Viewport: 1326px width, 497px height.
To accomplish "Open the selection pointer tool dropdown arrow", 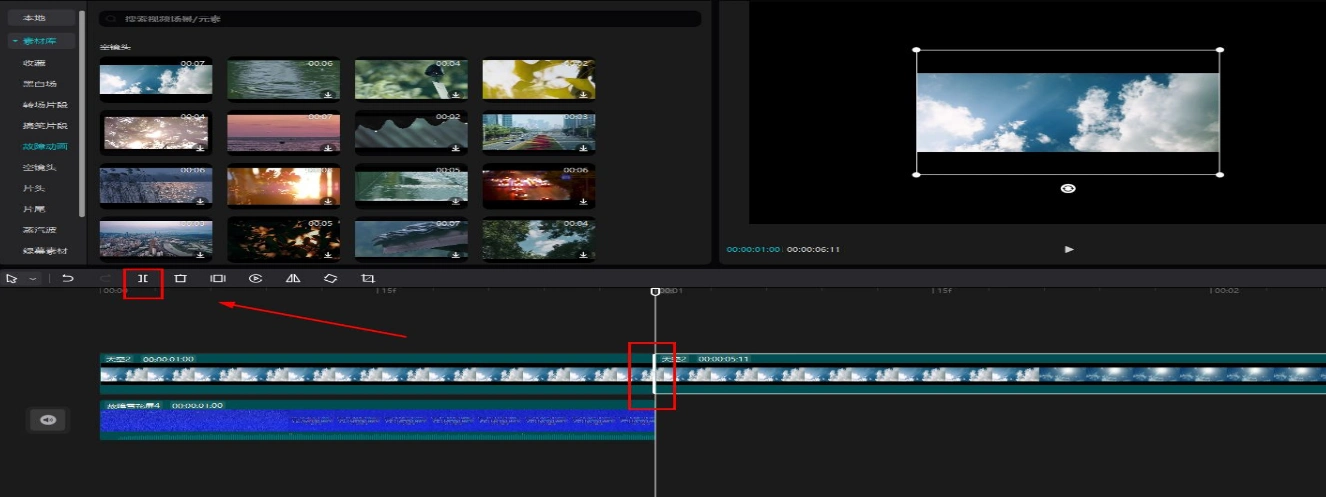I will pyautogui.click(x=33, y=279).
